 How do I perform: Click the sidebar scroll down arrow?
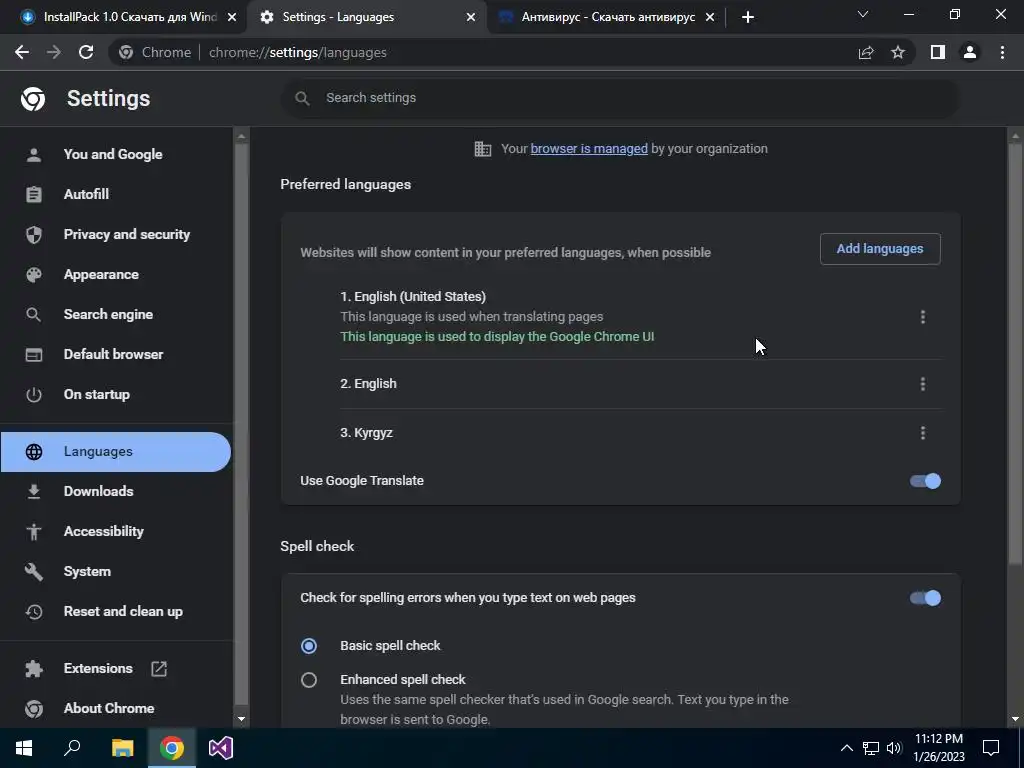tap(241, 719)
